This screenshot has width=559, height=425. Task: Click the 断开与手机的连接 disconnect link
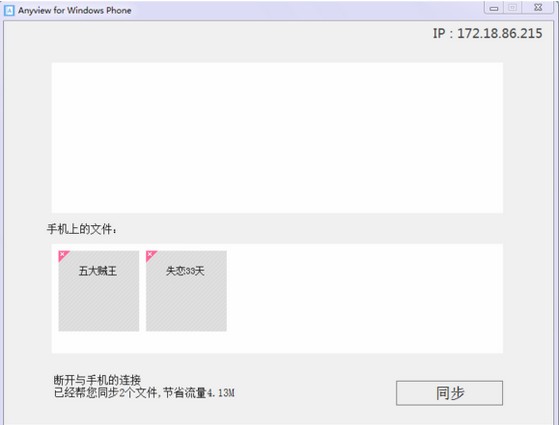(97, 380)
